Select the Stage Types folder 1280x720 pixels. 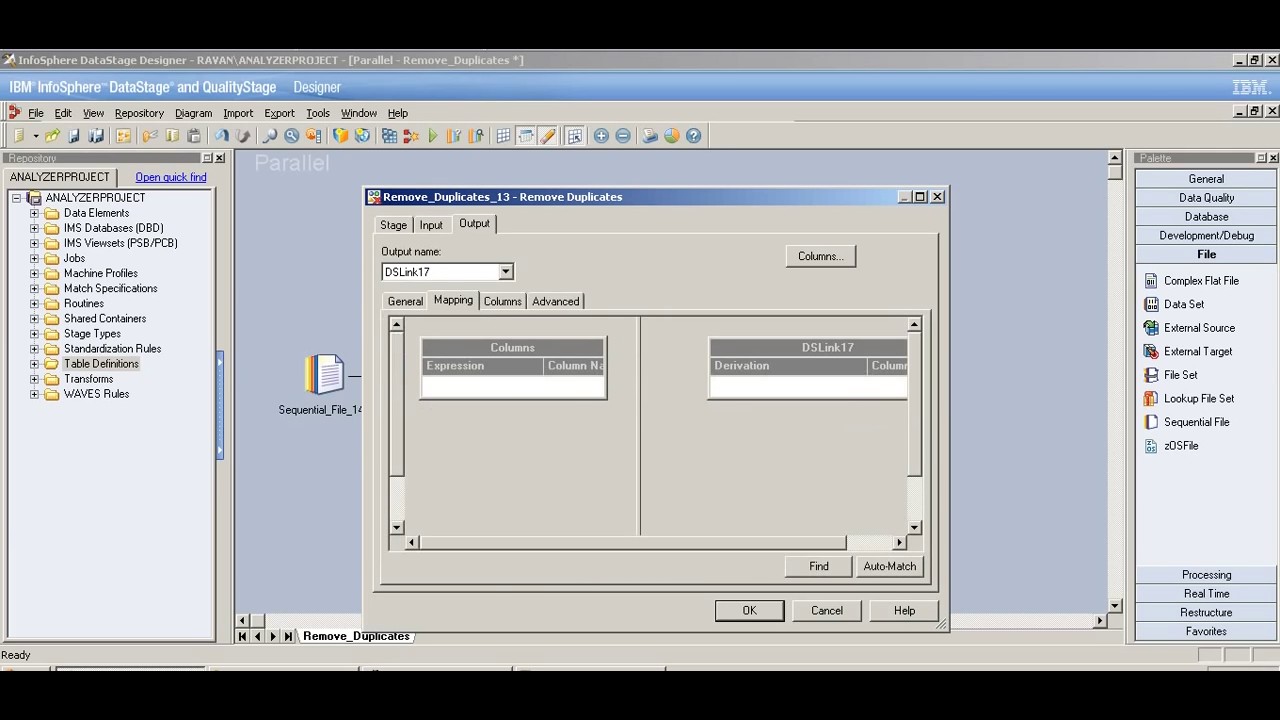point(92,334)
